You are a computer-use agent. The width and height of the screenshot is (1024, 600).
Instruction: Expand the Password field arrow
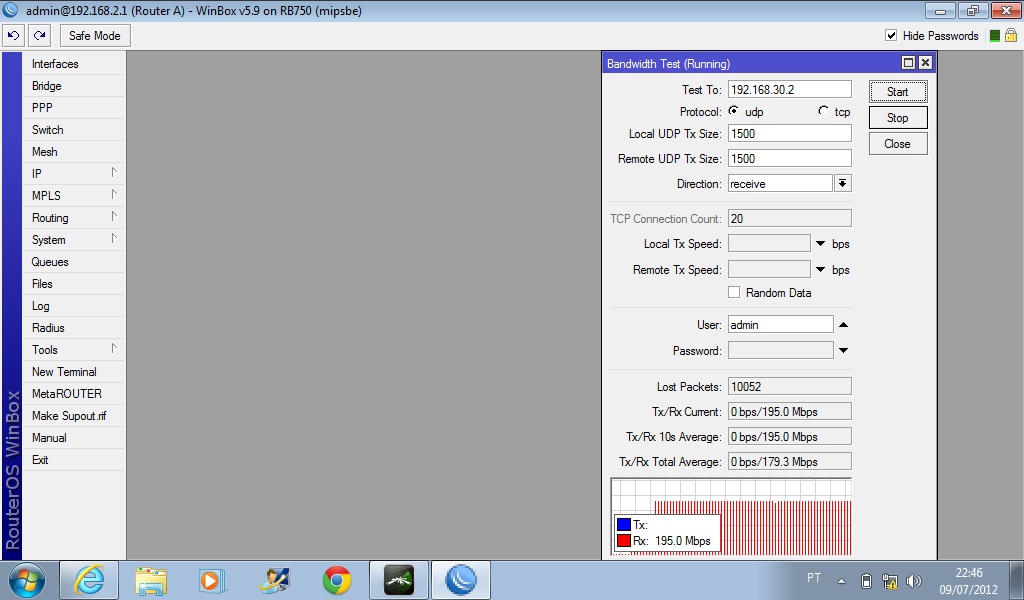pyautogui.click(x=843, y=350)
